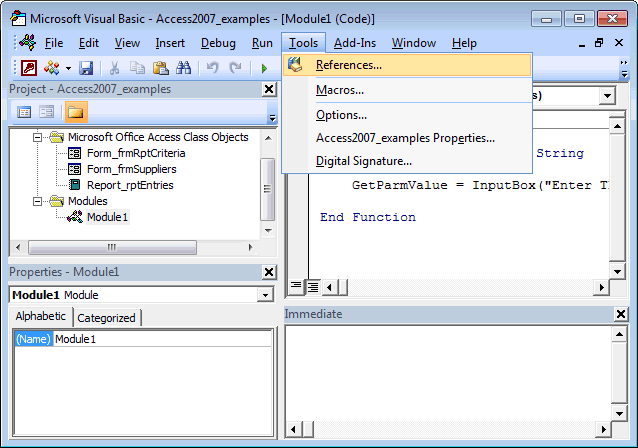Image resolution: width=638 pixels, height=448 pixels.
Task: Select Form_frmRptCriteria in project tree
Action: point(136,153)
